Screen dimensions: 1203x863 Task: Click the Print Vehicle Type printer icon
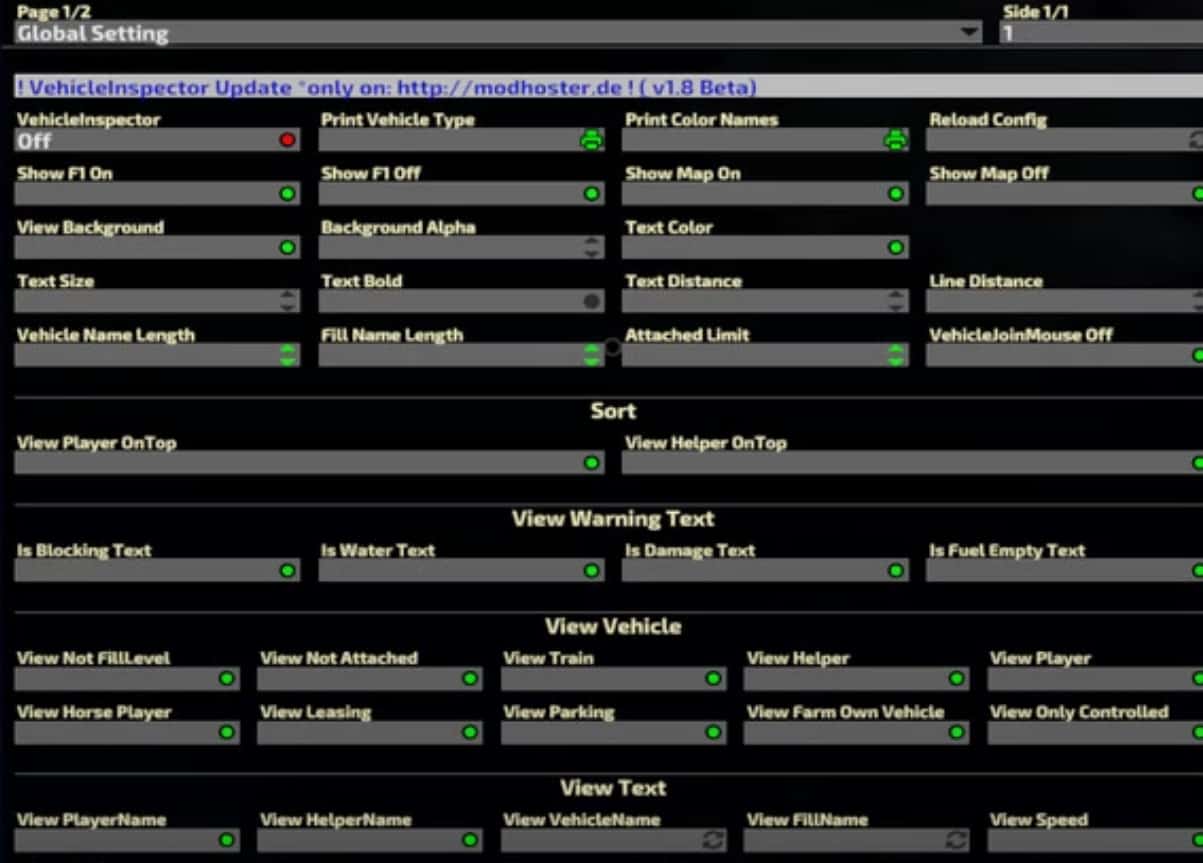tap(592, 141)
